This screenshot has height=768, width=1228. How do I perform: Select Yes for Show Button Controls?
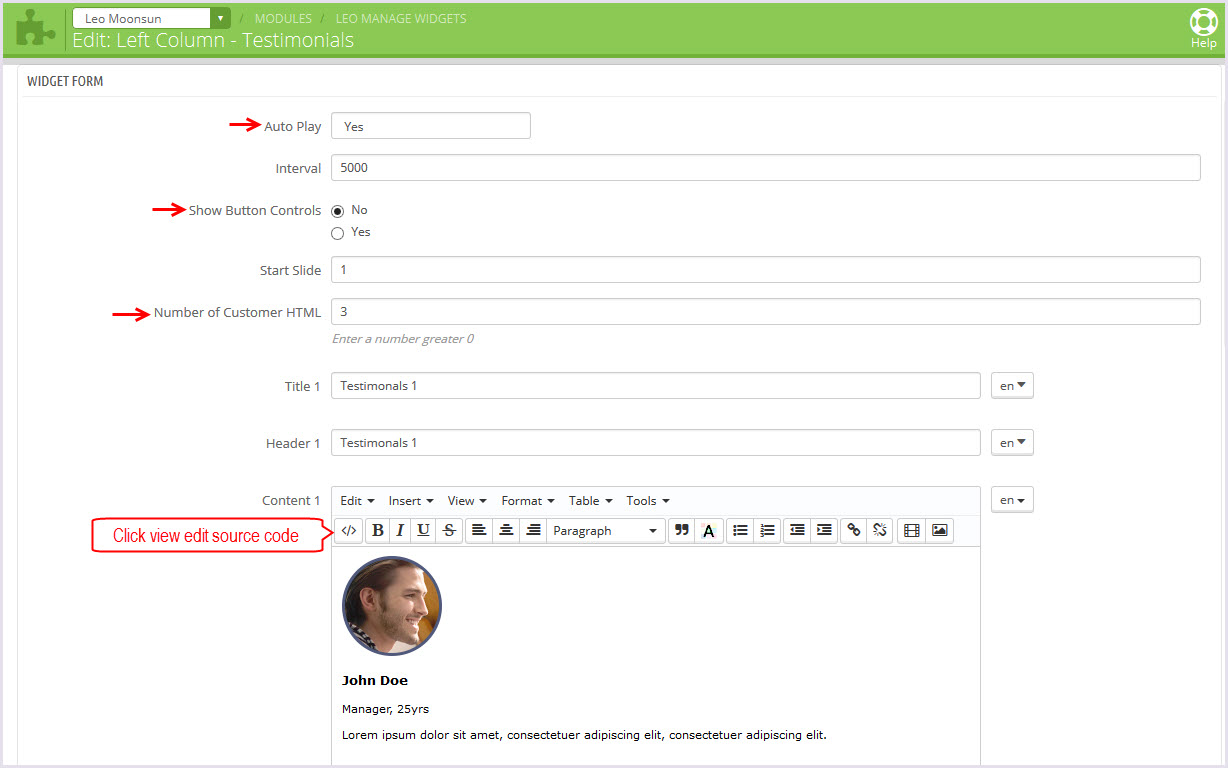pyautogui.click(x=337, y=233)
